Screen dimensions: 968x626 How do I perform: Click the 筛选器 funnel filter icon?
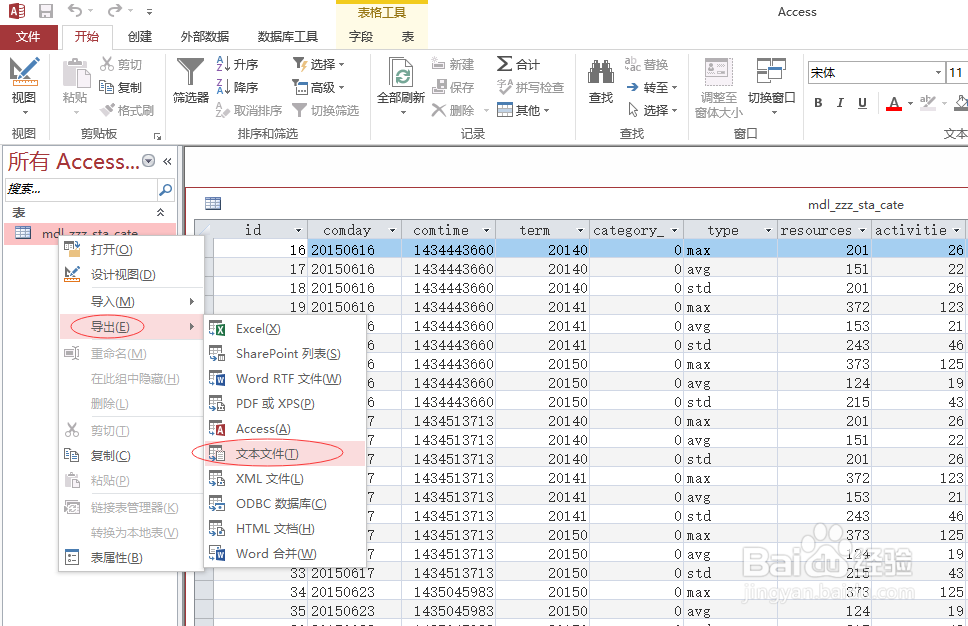pos(190,72)
